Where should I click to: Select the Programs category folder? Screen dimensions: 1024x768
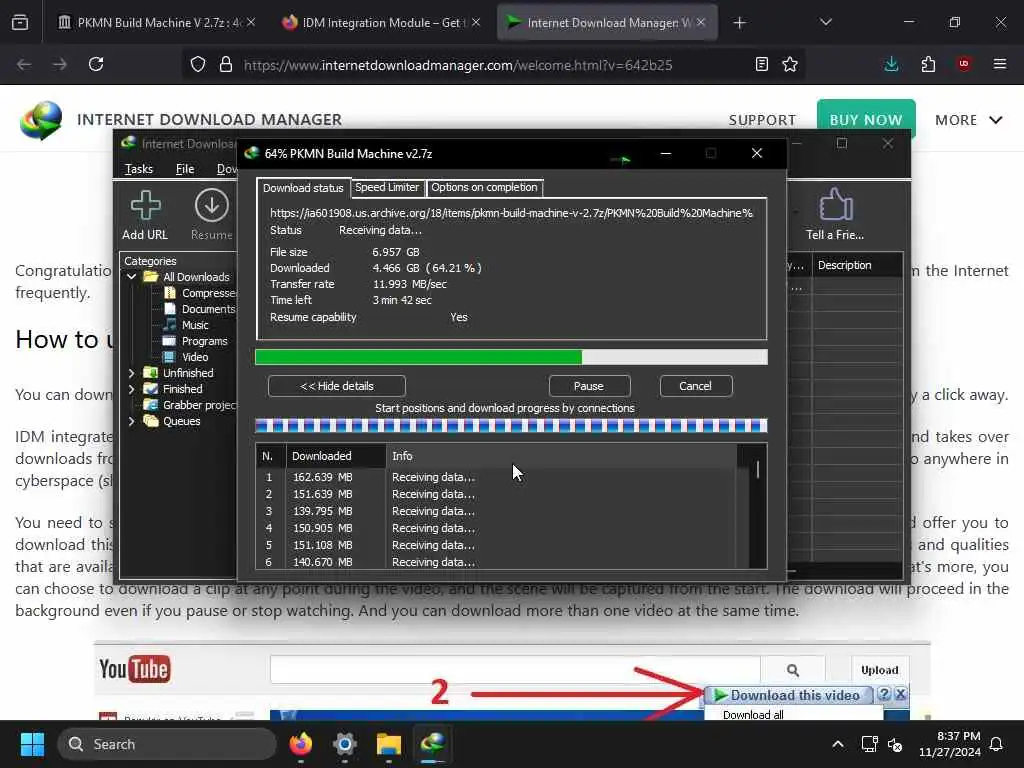196,341
